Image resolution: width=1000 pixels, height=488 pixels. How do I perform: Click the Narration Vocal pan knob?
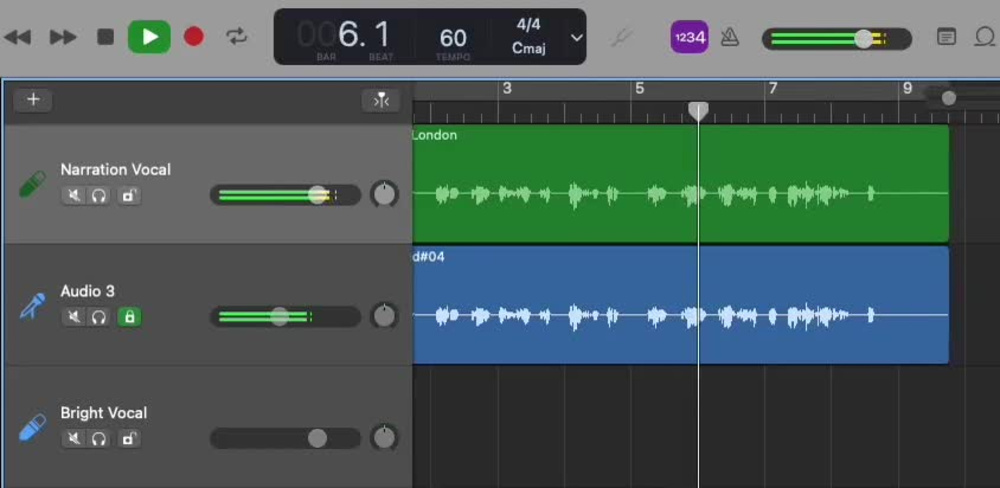tap(384, 195)
